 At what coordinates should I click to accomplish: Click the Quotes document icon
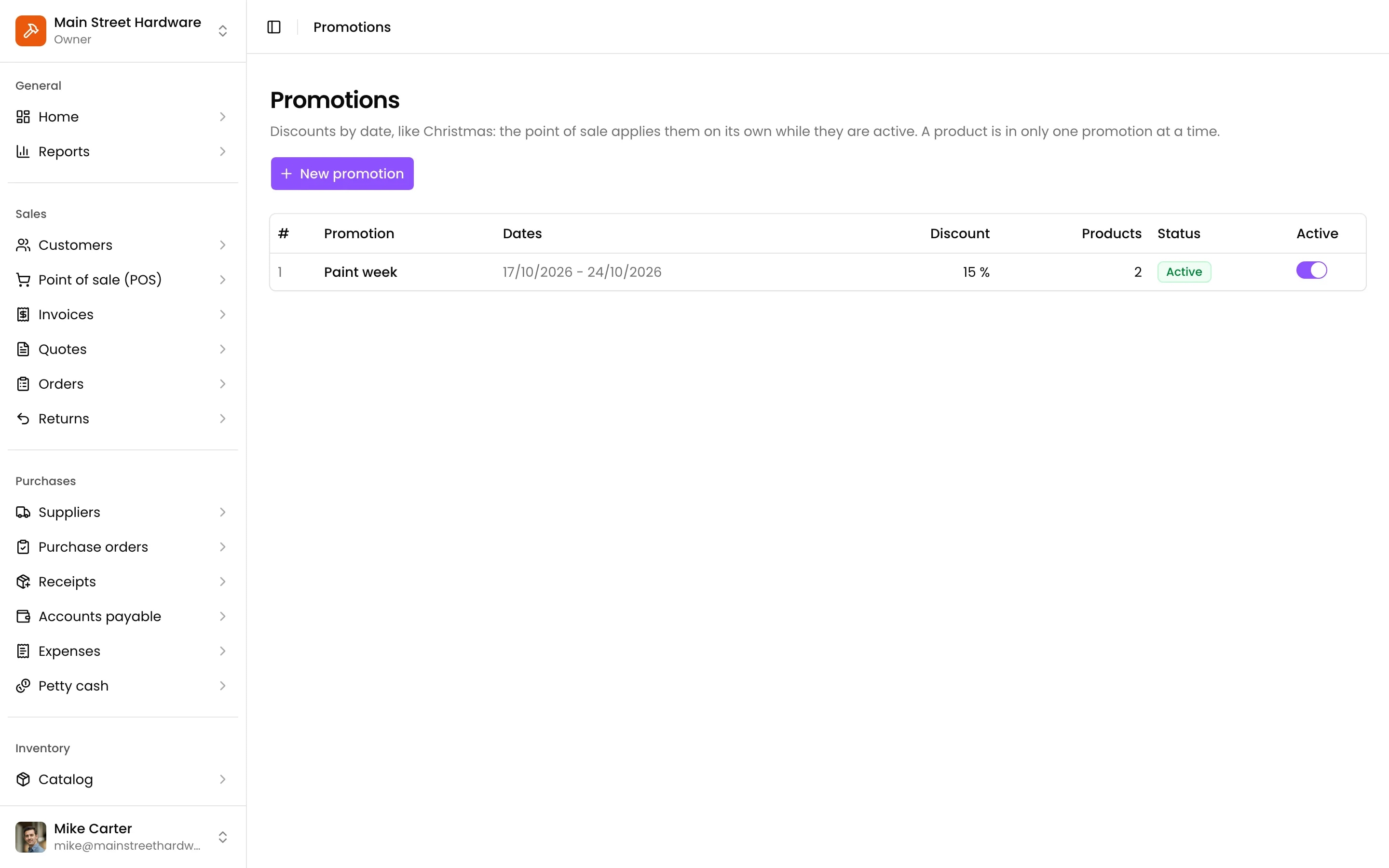[x=23, y=349]
